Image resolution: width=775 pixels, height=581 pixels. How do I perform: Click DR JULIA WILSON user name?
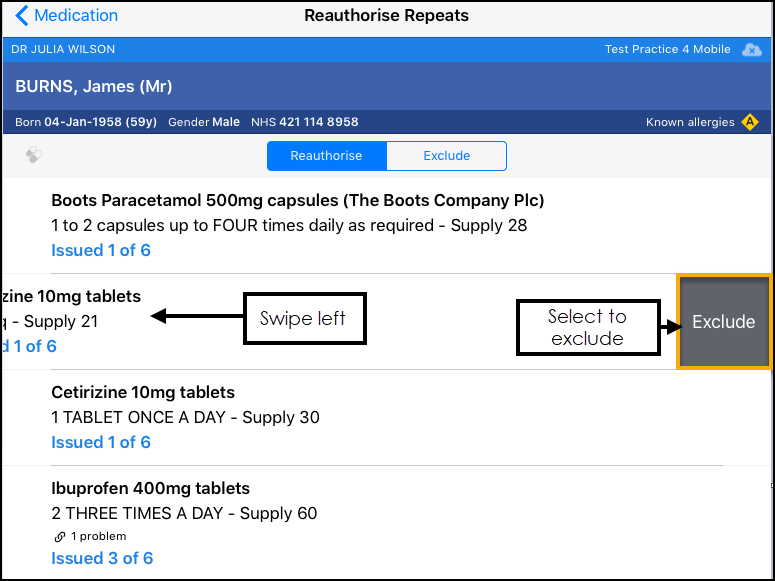point(63,49)
